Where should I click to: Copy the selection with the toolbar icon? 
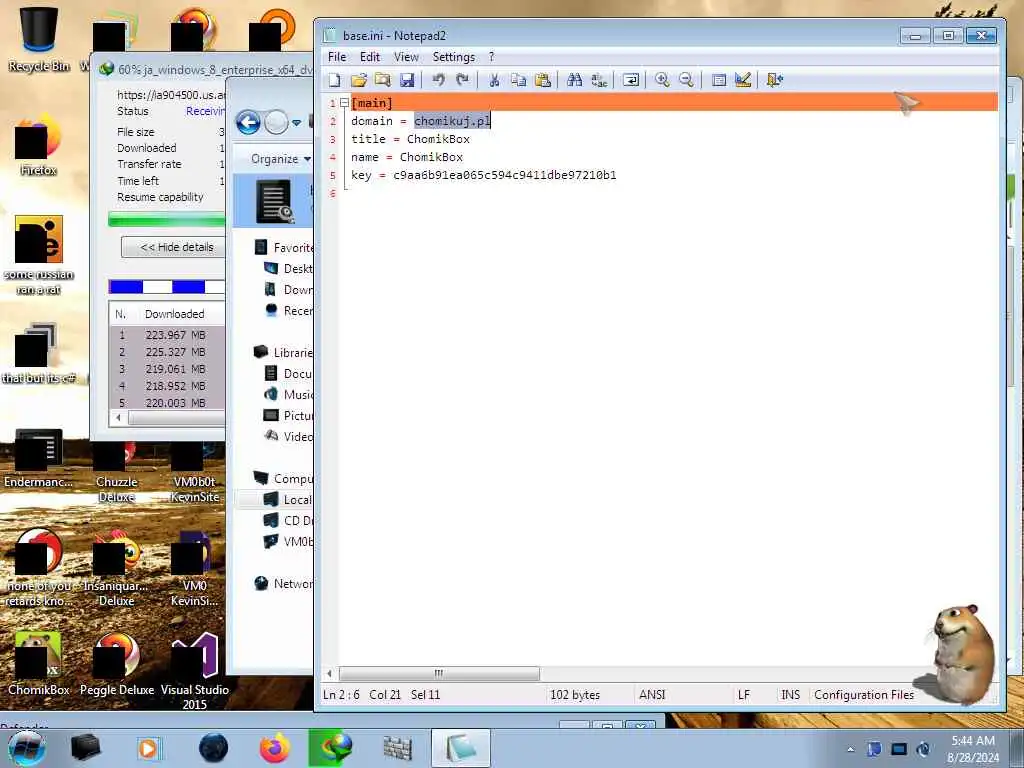tap(519, 80)
